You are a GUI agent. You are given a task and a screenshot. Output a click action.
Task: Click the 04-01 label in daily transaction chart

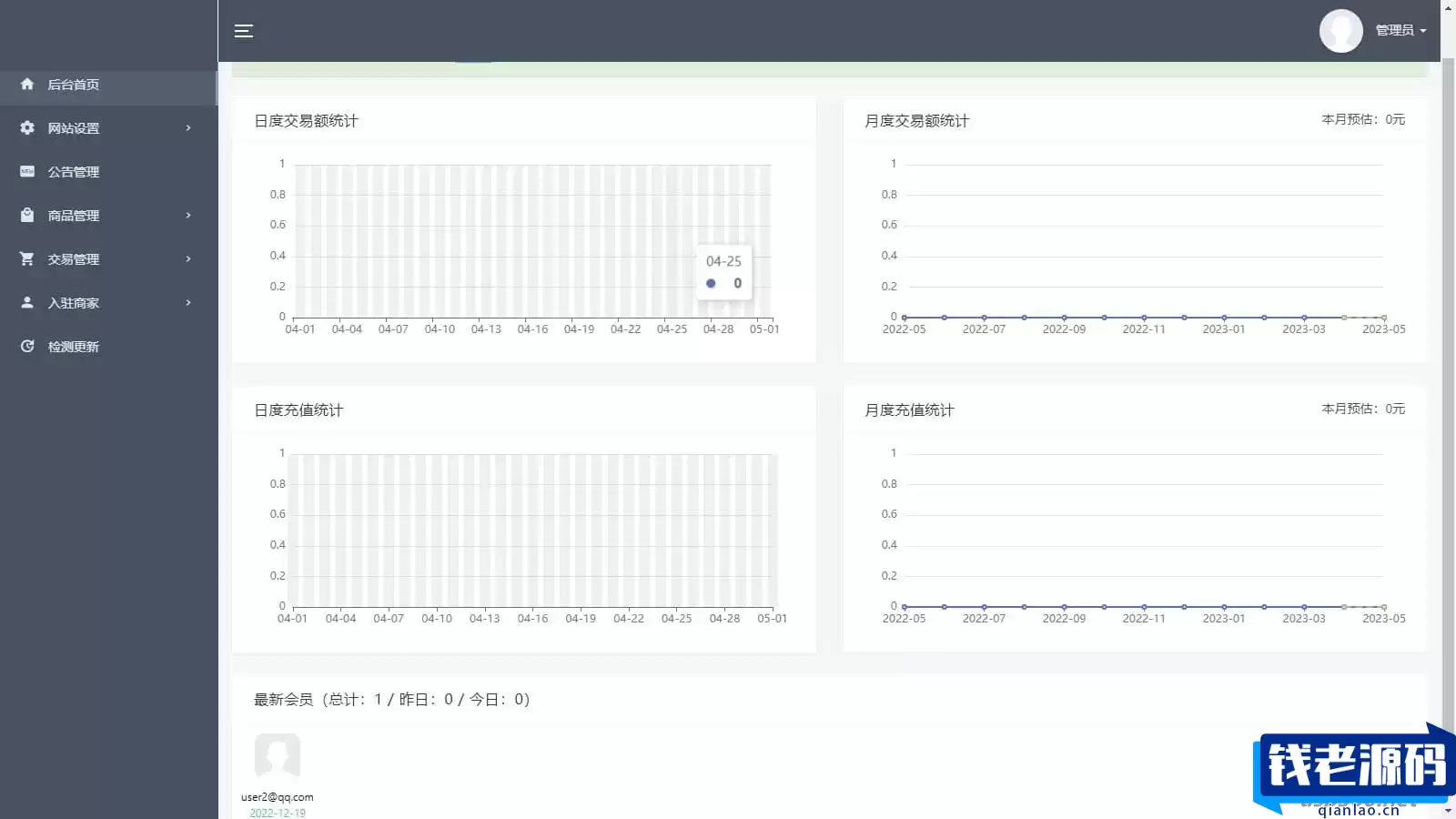click(x=300, y=329)
